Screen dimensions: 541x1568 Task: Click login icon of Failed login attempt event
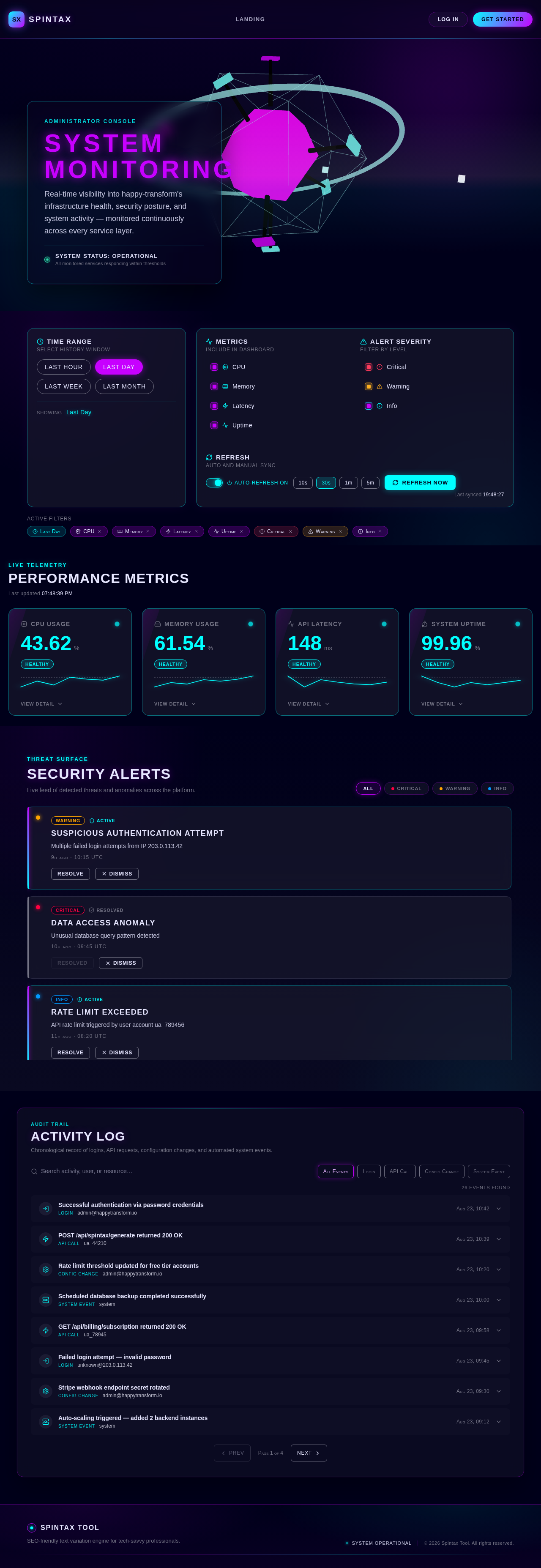[46, 1361]
